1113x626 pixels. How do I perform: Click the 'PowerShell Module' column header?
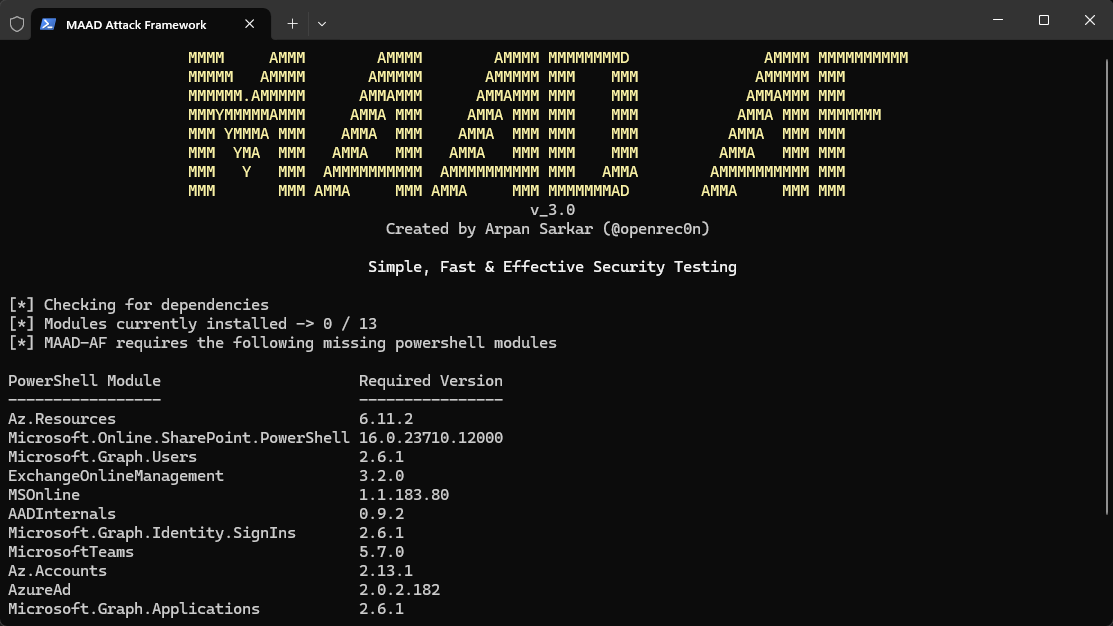coord(84,381)
